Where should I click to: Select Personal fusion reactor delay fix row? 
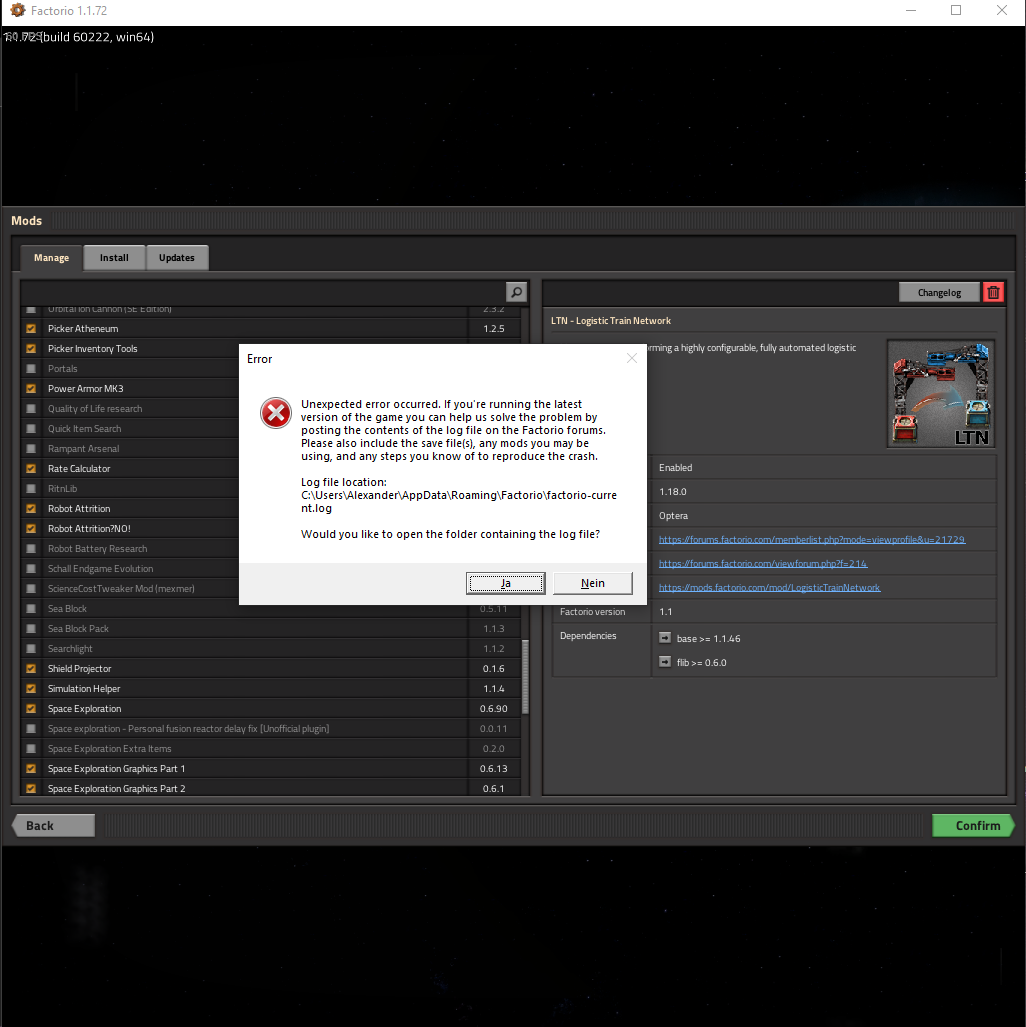tap(271, 728)
